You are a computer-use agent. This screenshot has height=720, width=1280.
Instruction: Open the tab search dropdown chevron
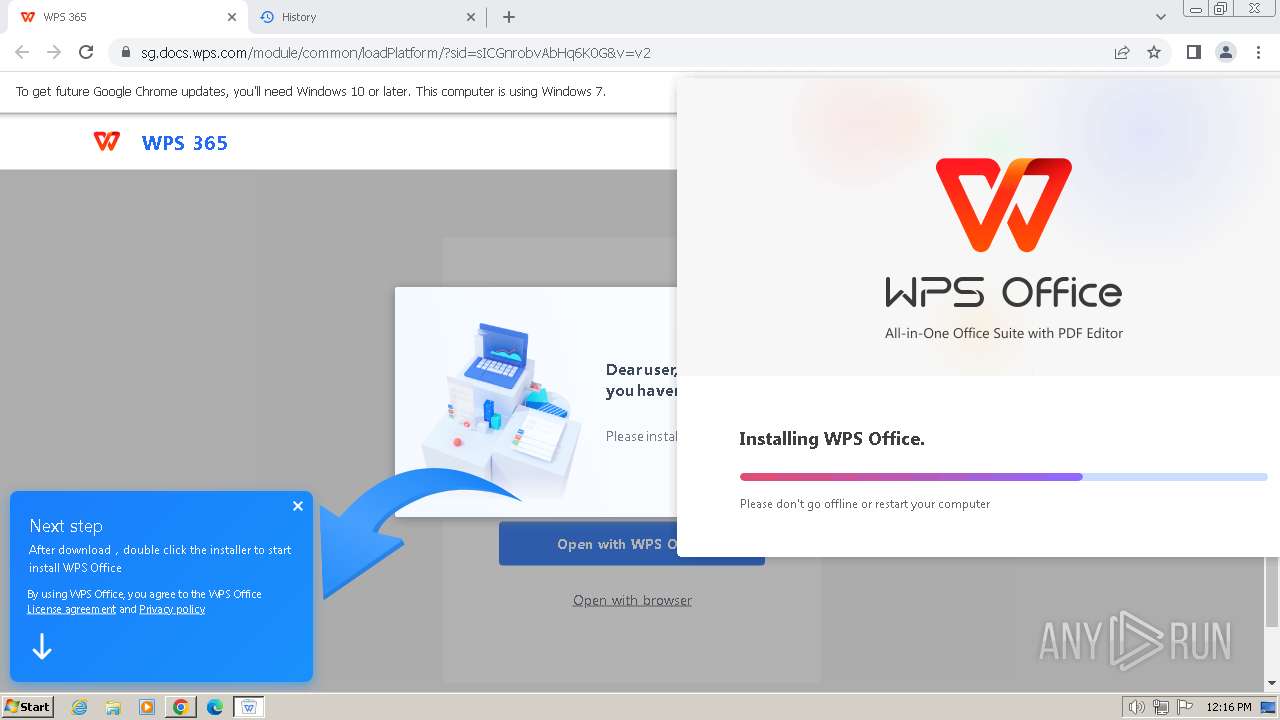coord(1161,17)
